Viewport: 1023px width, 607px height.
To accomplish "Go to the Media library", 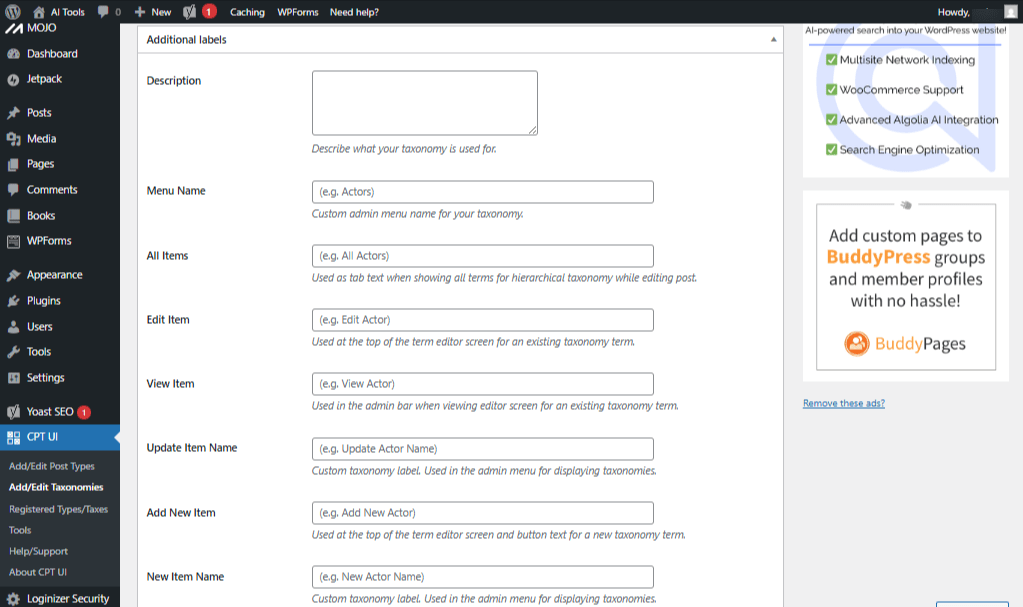I will click(41, 139).
